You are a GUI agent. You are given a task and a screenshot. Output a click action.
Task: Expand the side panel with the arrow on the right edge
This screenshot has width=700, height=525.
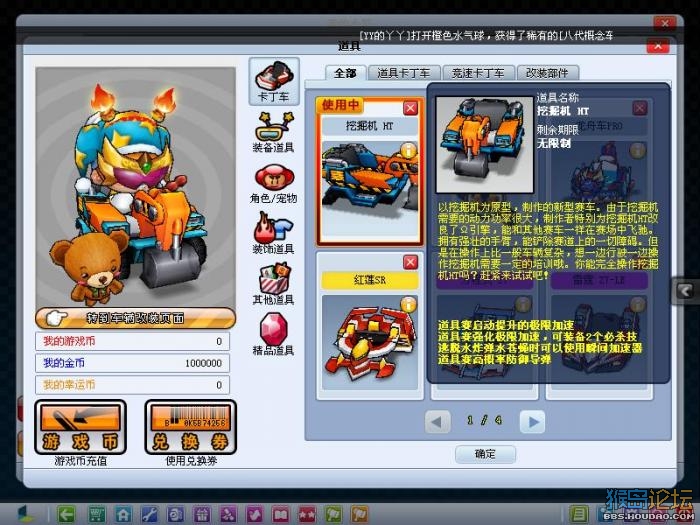(x=685, y=292)
